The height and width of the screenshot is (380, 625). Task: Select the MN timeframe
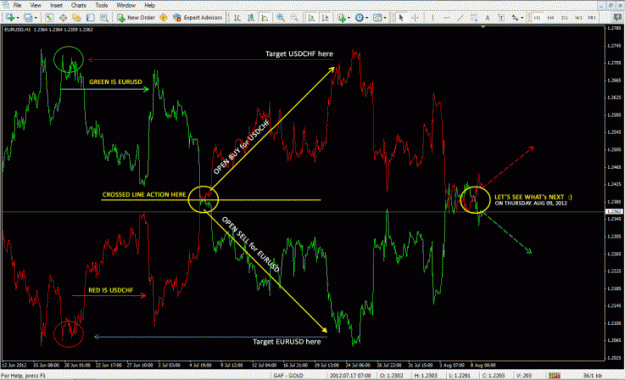pyautogui.click(x=592, y=18)
